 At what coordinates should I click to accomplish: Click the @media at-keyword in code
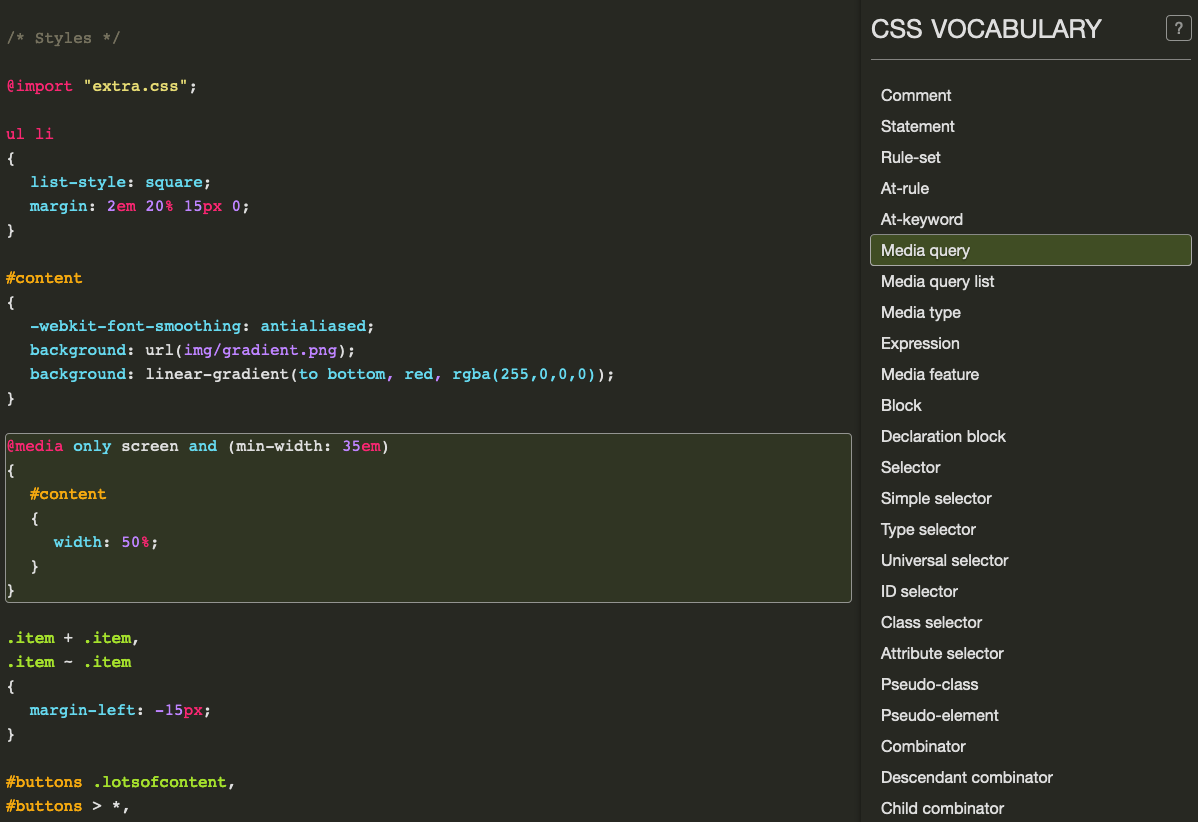pos(35,446)
